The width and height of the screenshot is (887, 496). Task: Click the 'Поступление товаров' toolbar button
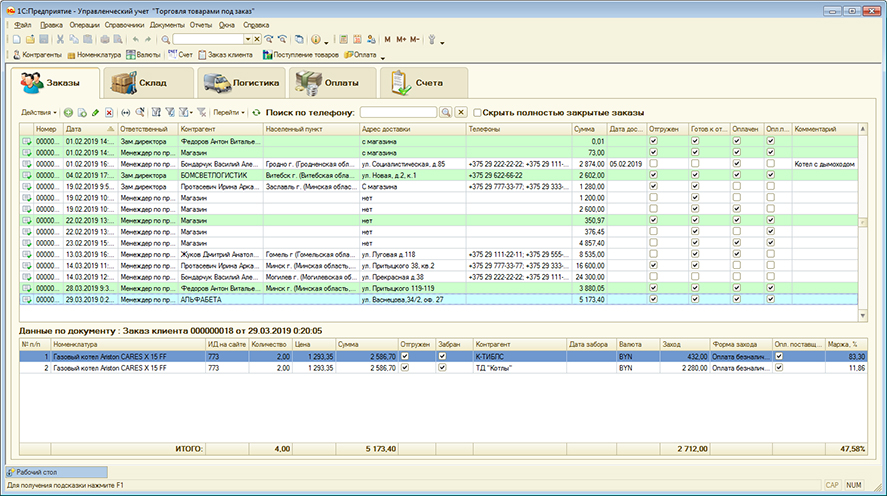[302, 54]
